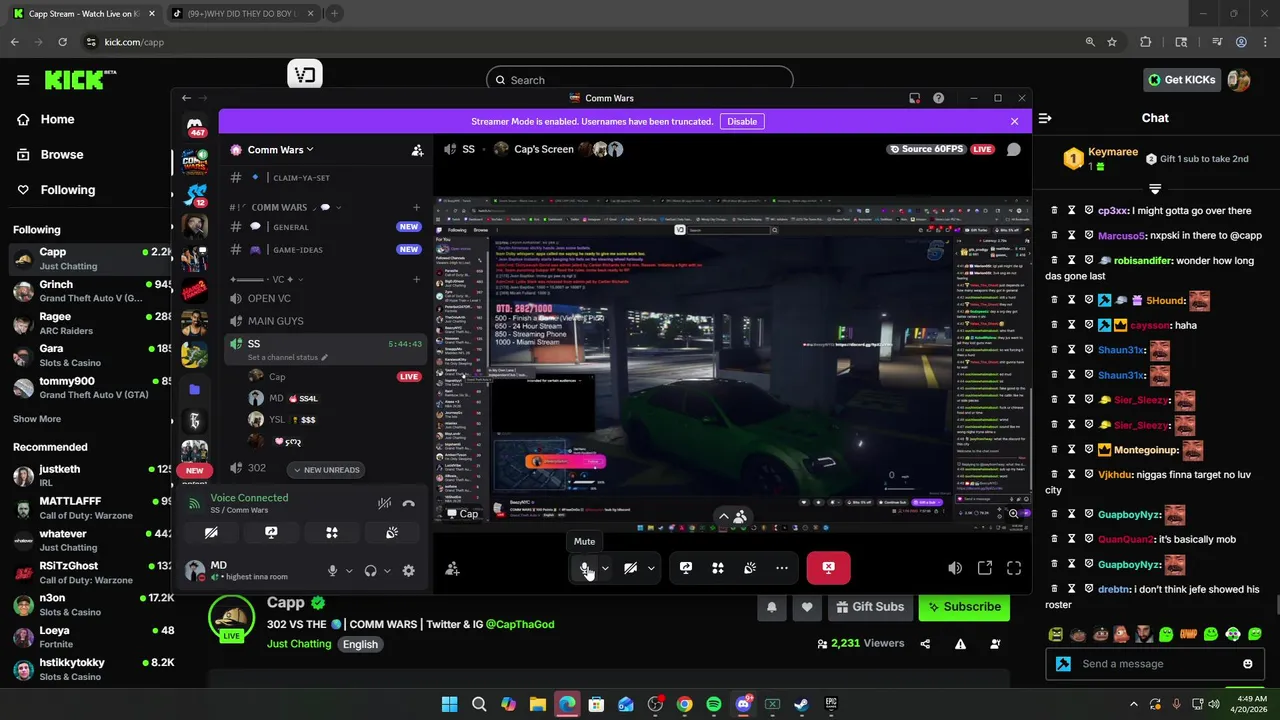The width and height of the screenshot is (1280, 720).
Task: Join MAIN GUYS voice channel
Action: pos(324,321)
